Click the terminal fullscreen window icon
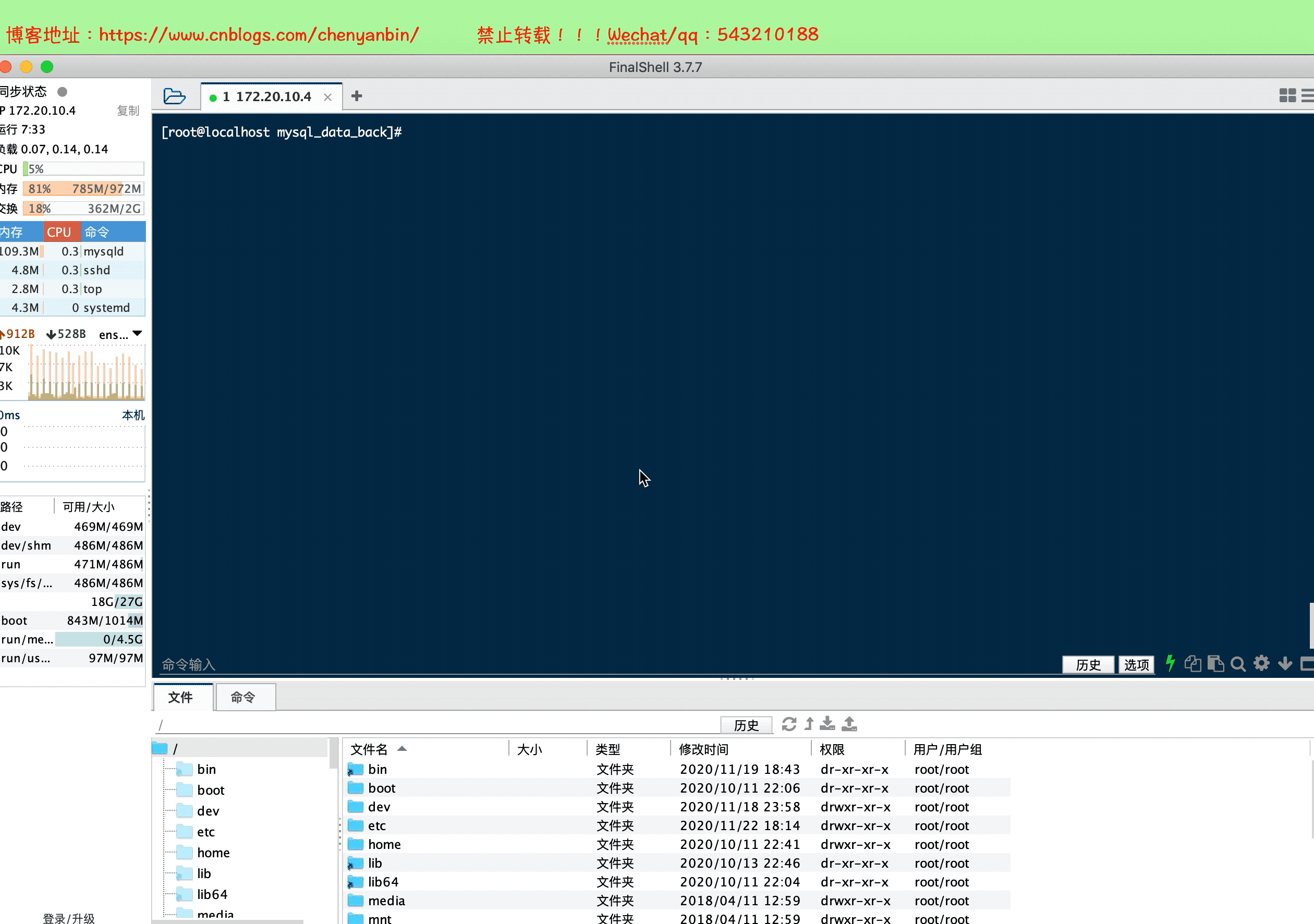This screenshot has height=924, width=1314. point(1307,663)
